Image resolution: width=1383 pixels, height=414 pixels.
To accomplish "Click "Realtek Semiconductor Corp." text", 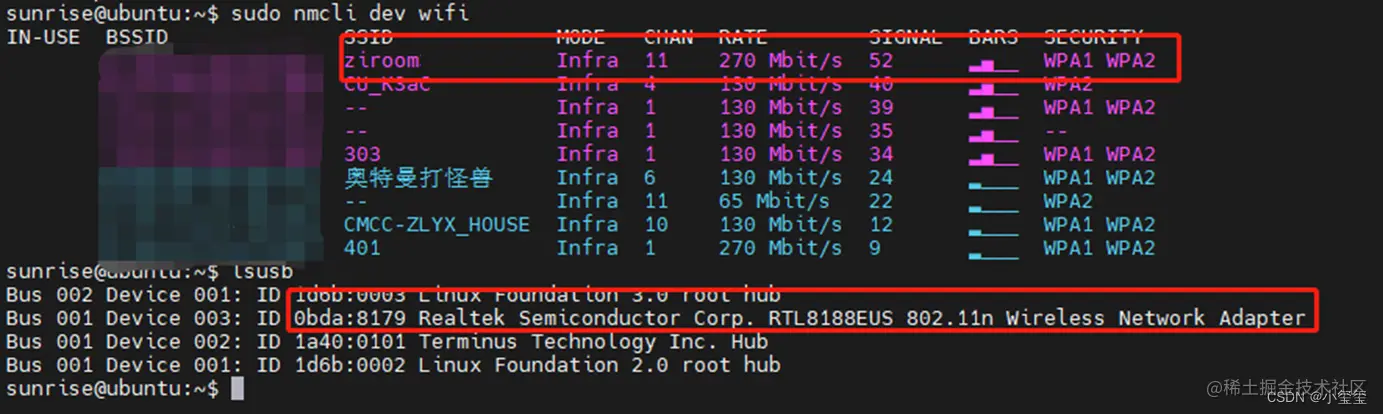I will point(586,318).
